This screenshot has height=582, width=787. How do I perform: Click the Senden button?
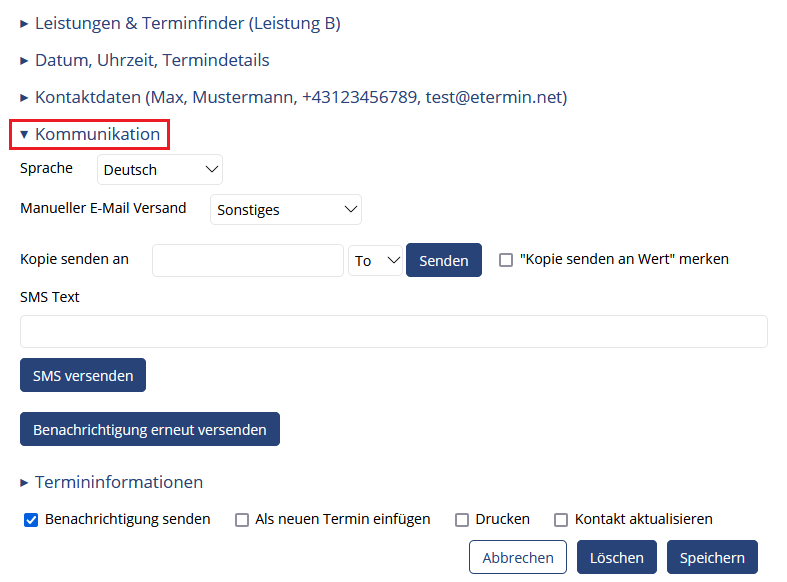(444, 260)
